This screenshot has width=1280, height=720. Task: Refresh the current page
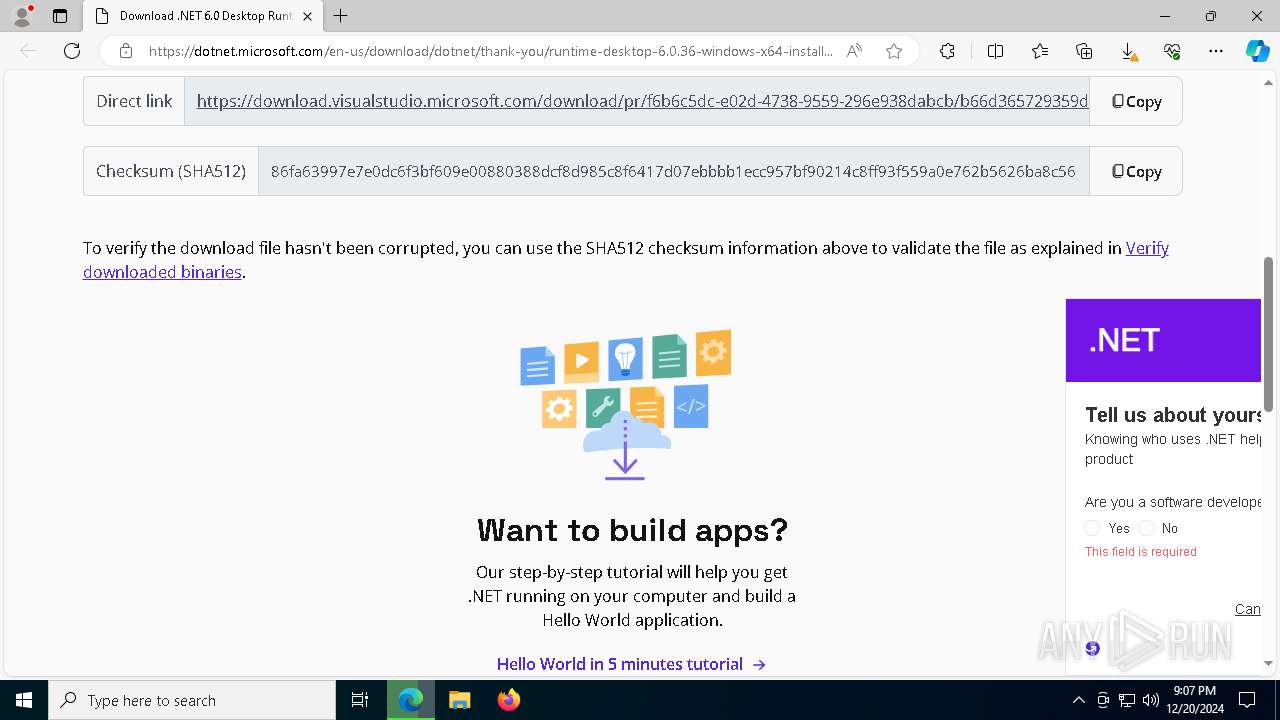tap(72, 51)
